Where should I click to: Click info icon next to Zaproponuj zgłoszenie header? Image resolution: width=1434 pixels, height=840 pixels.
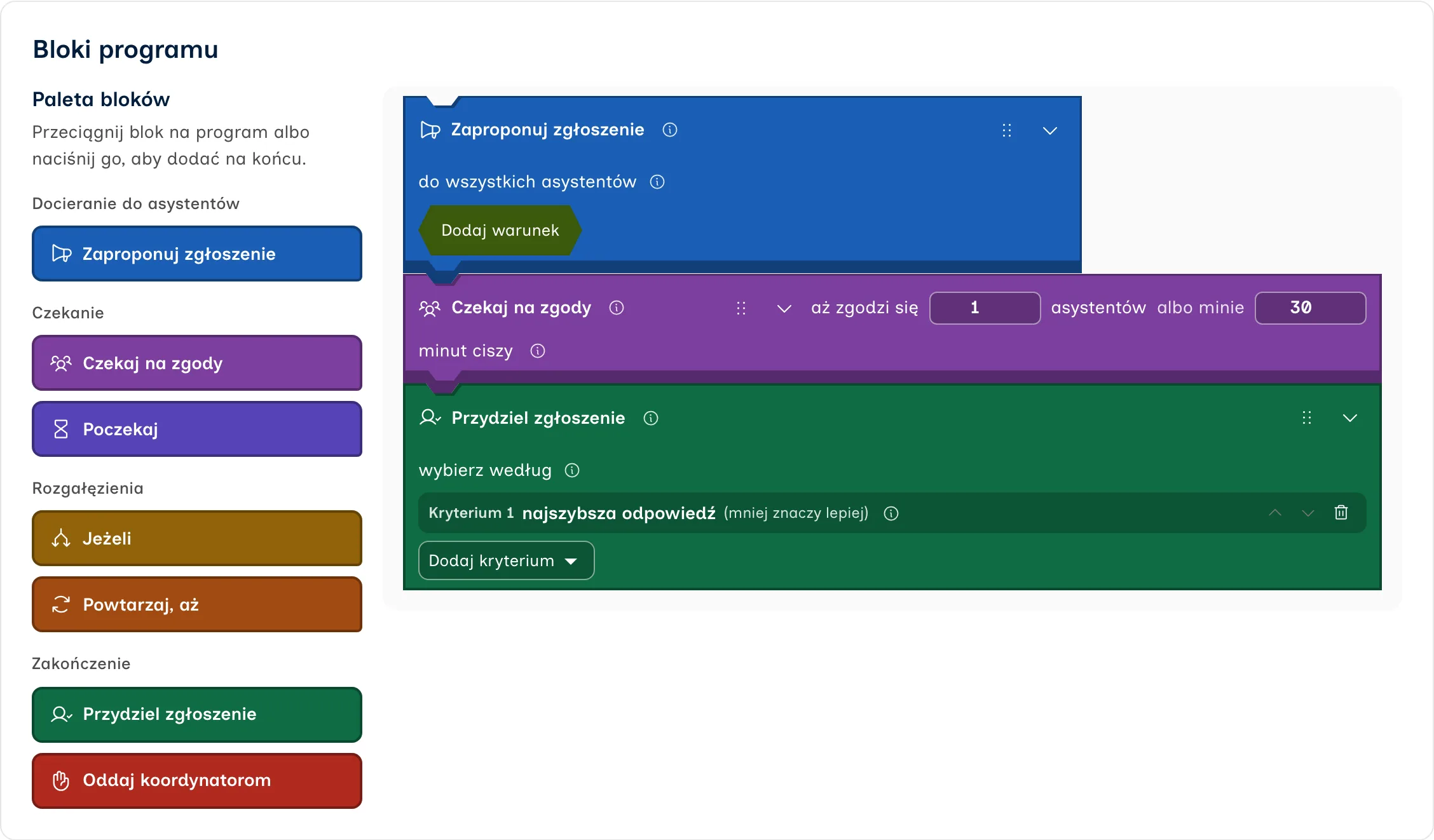pos(670,130)
